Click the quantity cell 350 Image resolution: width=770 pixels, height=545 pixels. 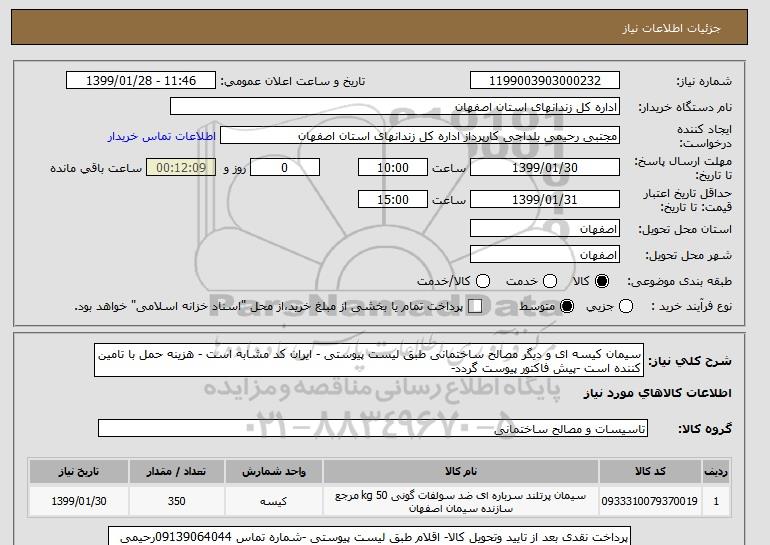[x=176, y=501]
